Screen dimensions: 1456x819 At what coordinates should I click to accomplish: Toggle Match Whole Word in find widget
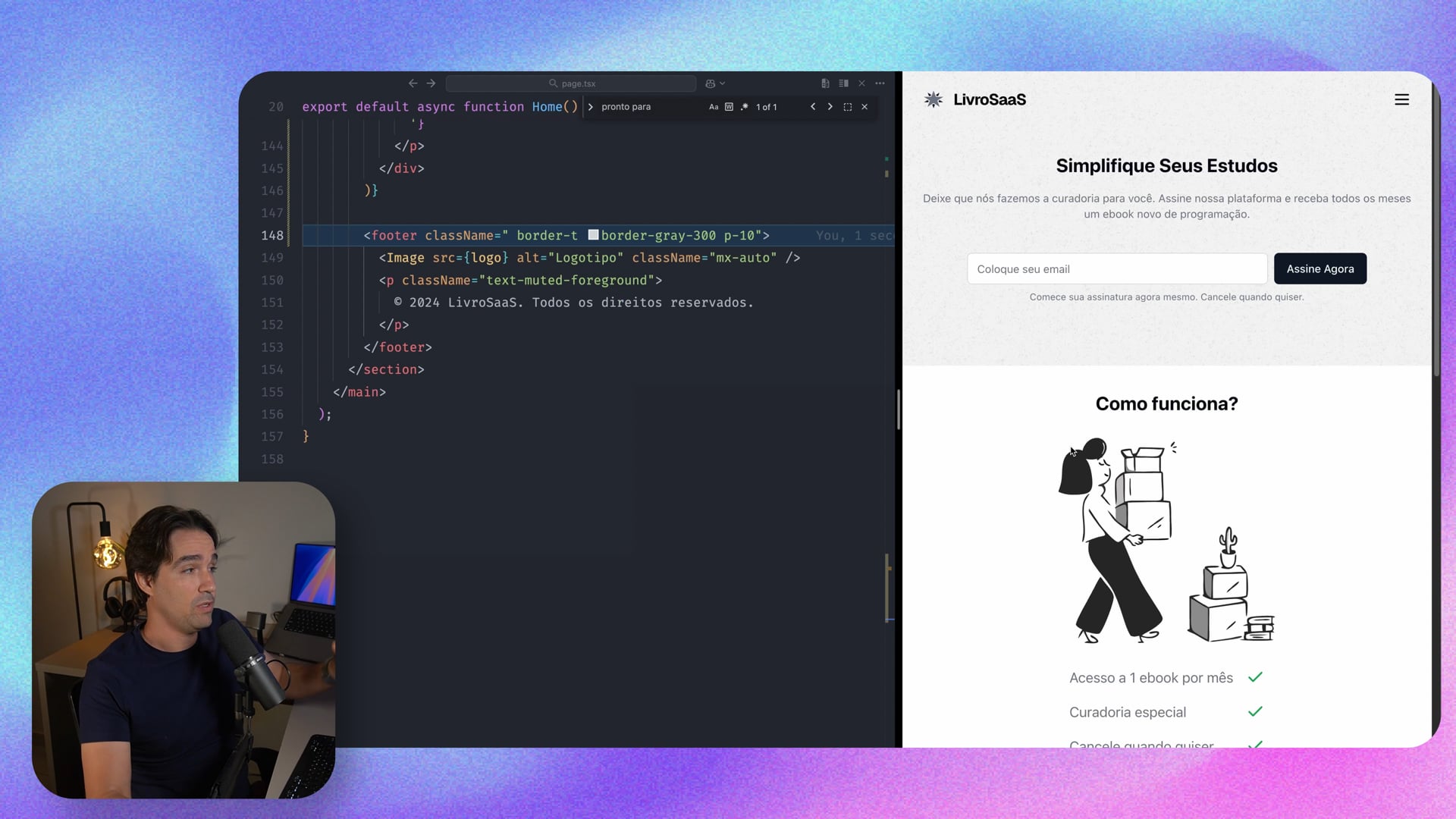729,107
